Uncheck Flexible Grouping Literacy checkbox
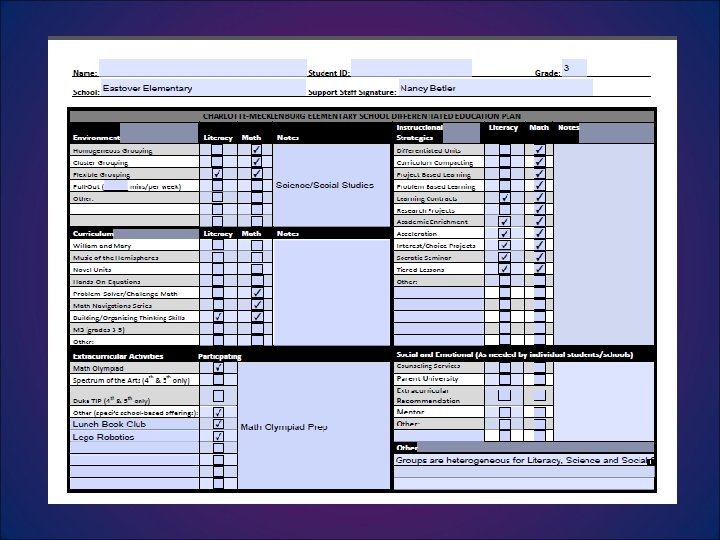This screenshot has width=720, height=540. tap(217, 174)
